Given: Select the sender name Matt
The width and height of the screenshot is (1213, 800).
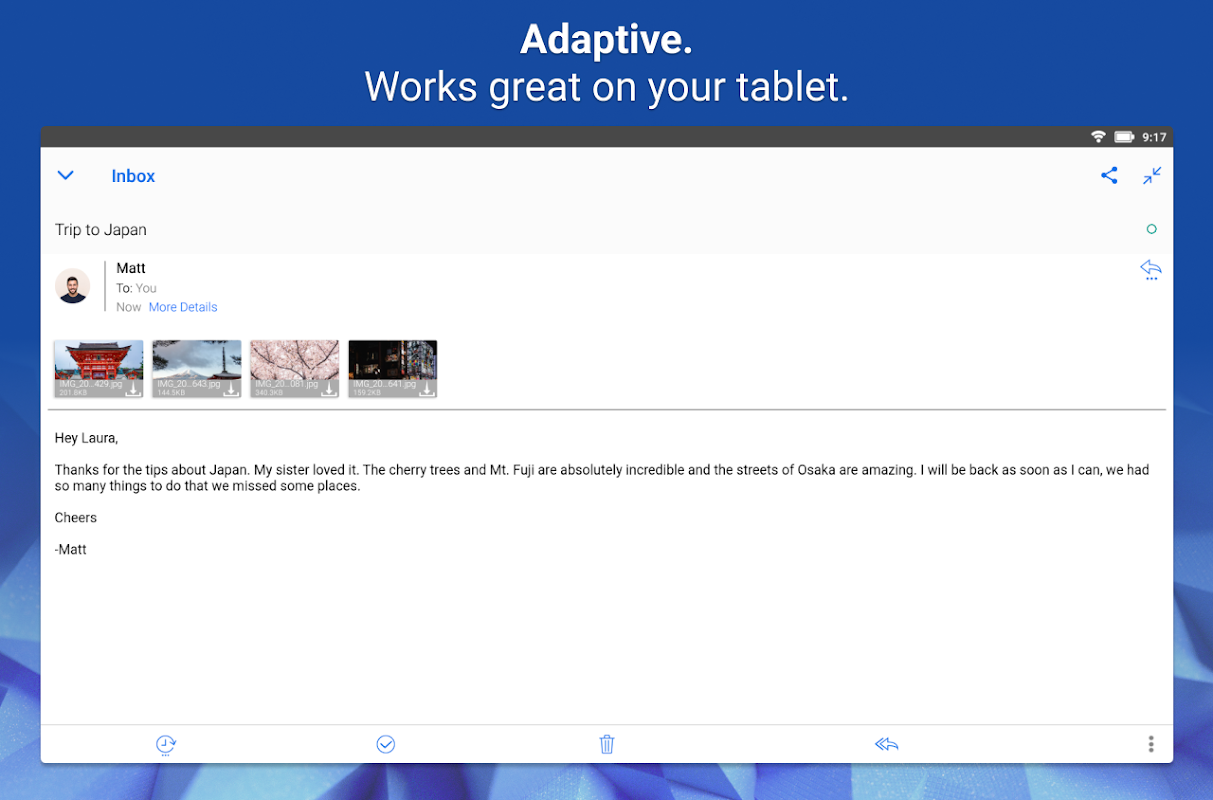Looking at the screenshot, I should (131, 268).
